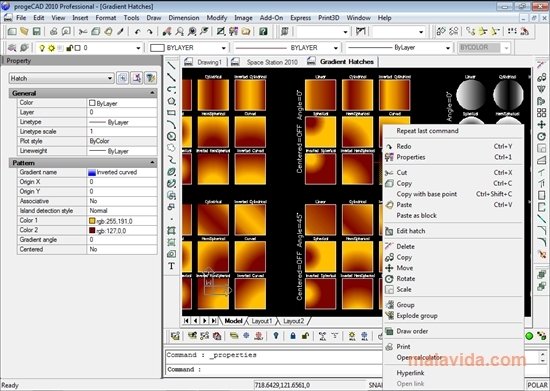Image resolution: width=550 pixels, height=391 pixels.
Task: Click the Match Properties brush icon
Action: (120, 32)
